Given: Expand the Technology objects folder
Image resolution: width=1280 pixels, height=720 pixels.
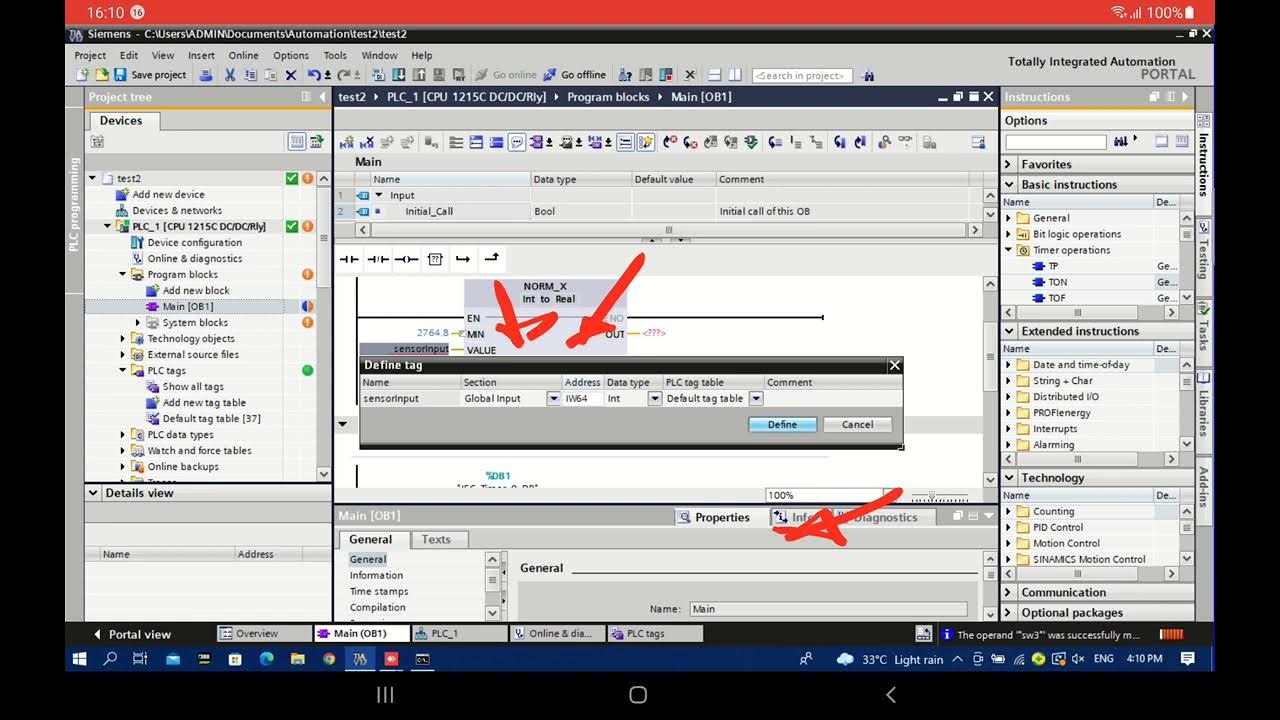Looking at the screenshot, I should pyautogui.click(x=123, y=338).
